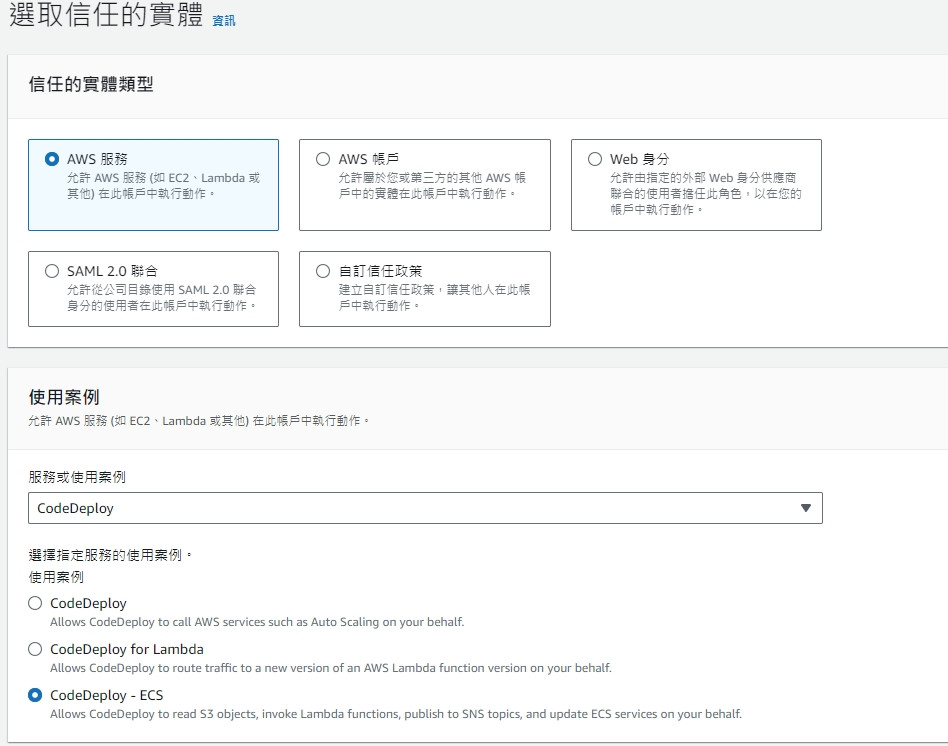
Task: Open the 資訊 info link
Action: (x=224, y=21)
